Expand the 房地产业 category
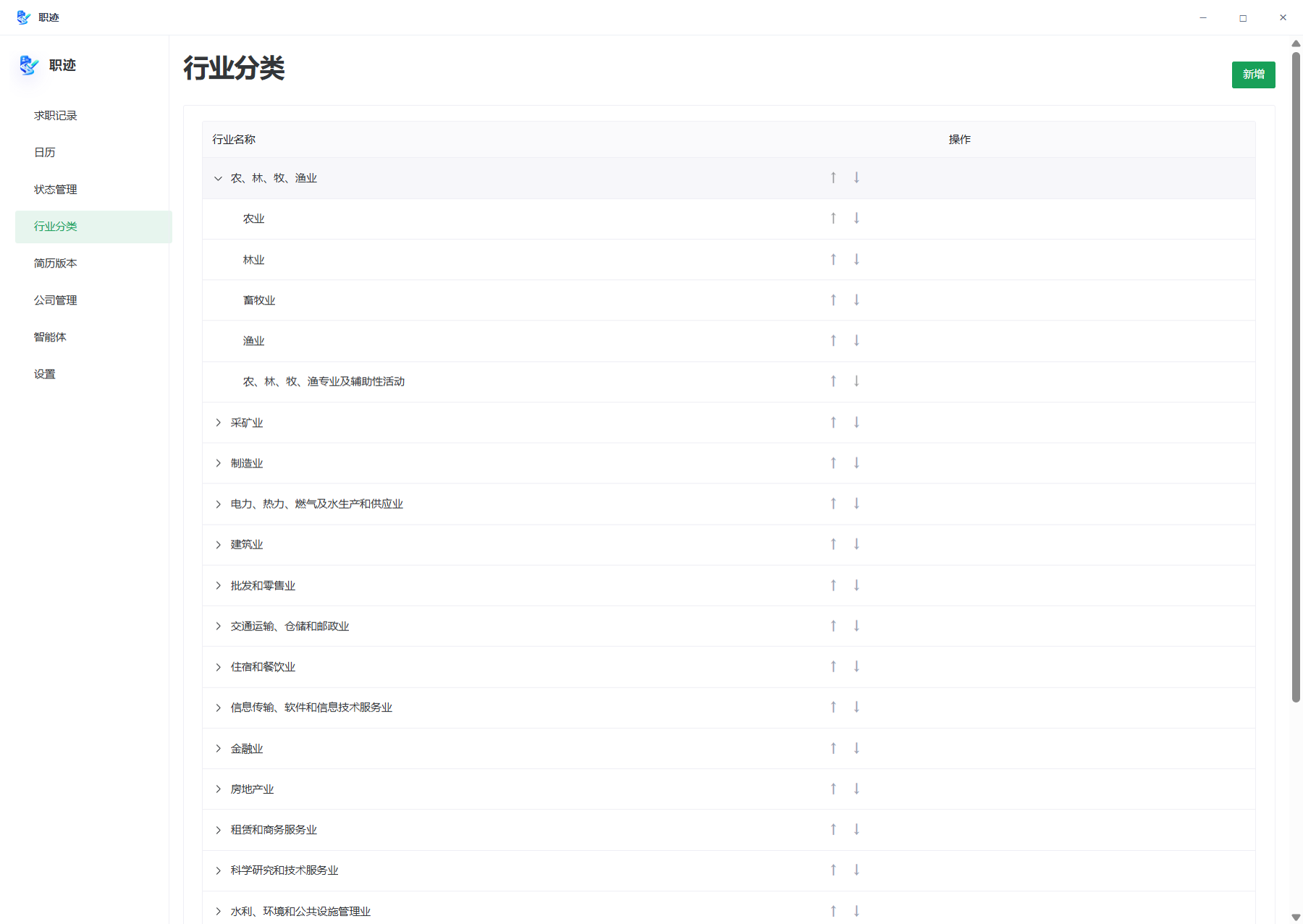The height and width of the screenshot is (924, 1303). [x=218, y=789]
